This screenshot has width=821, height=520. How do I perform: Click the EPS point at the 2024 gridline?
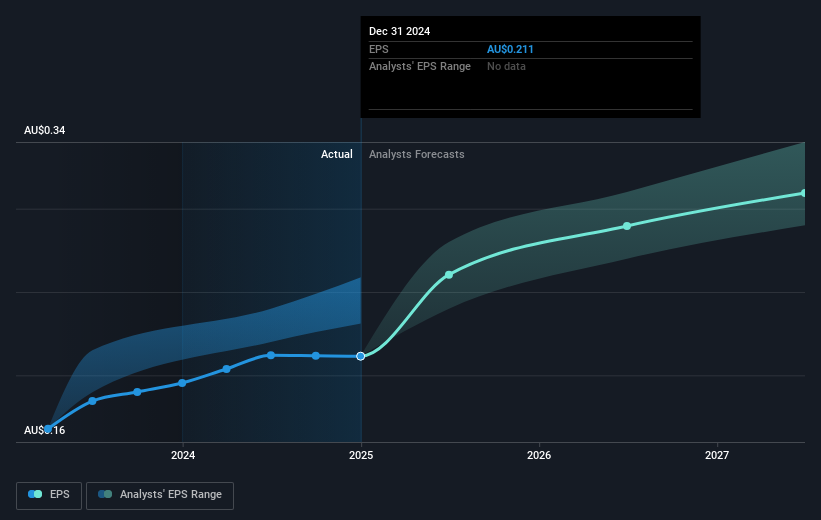click(x=182, y=383)
